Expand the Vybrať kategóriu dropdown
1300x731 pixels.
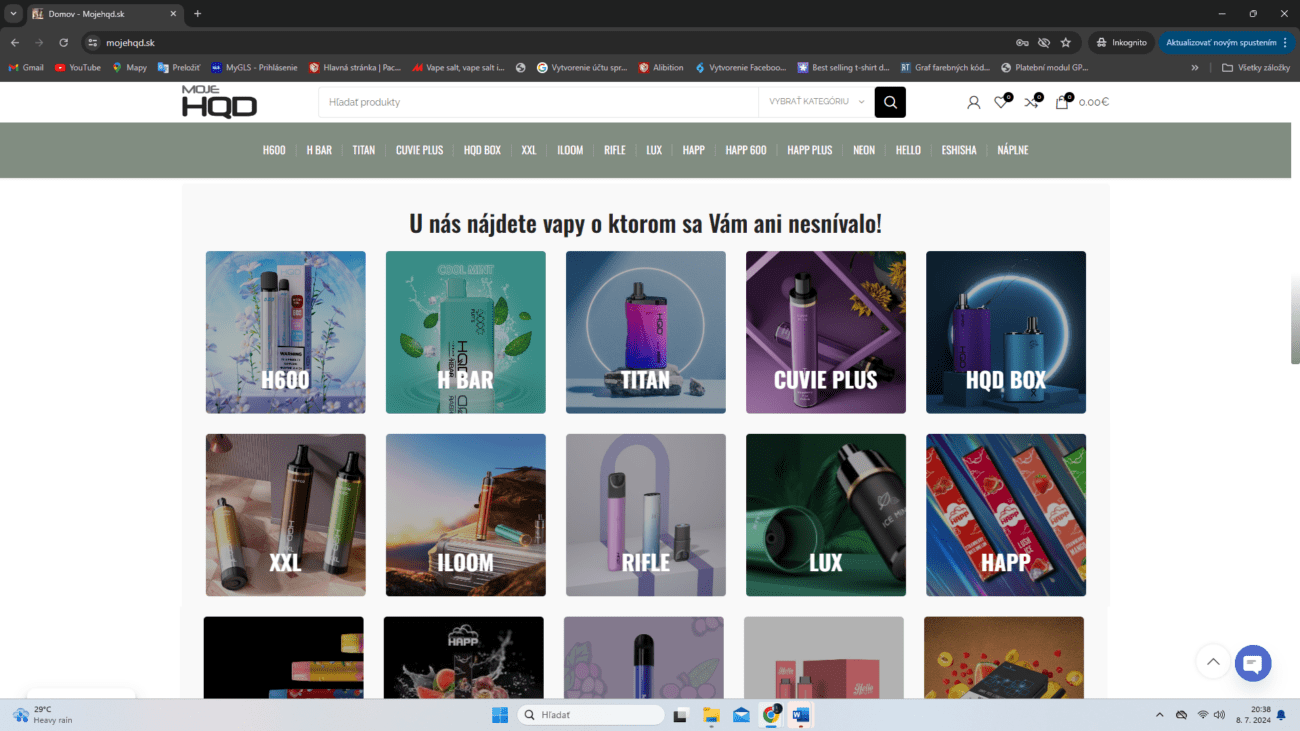(x=815, y=102)
